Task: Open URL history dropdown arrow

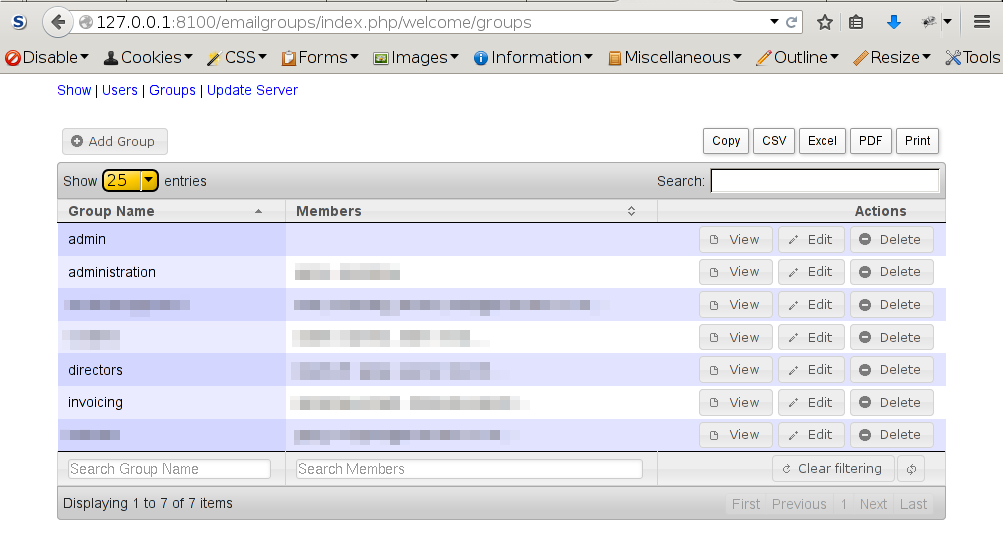Action: click(774, 22)
